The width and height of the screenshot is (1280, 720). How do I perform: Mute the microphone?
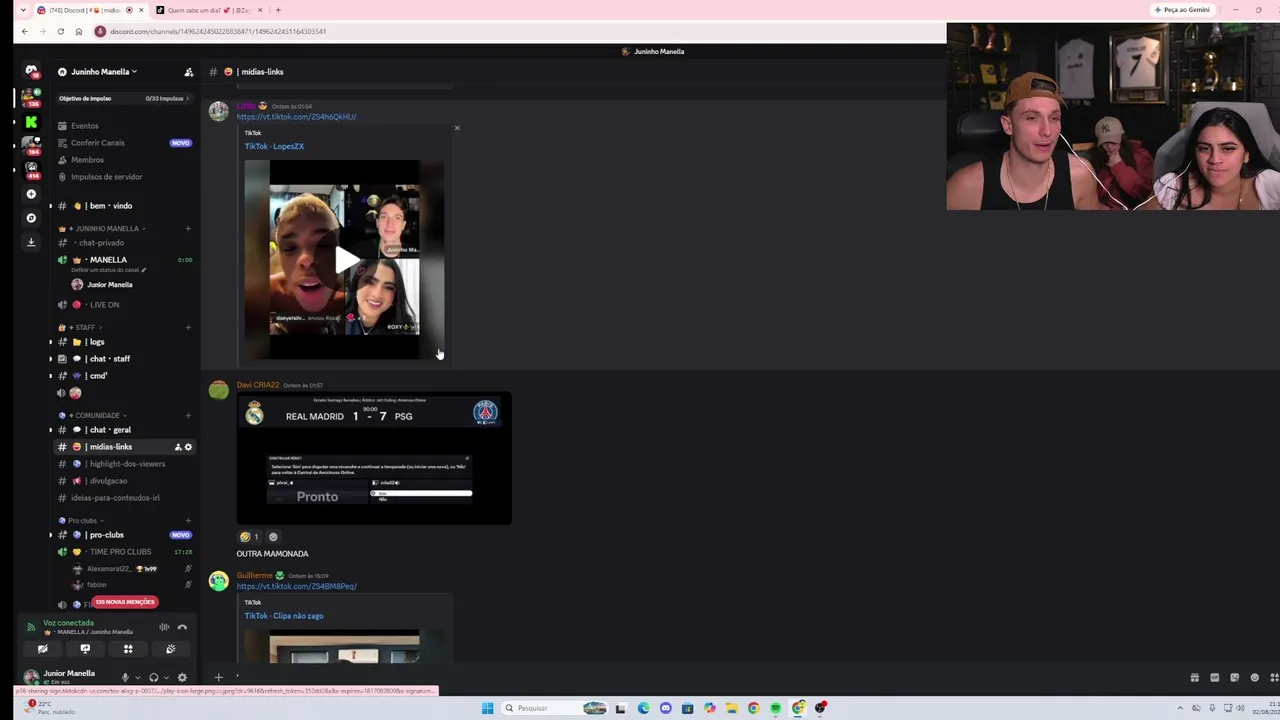pos(125,677)
